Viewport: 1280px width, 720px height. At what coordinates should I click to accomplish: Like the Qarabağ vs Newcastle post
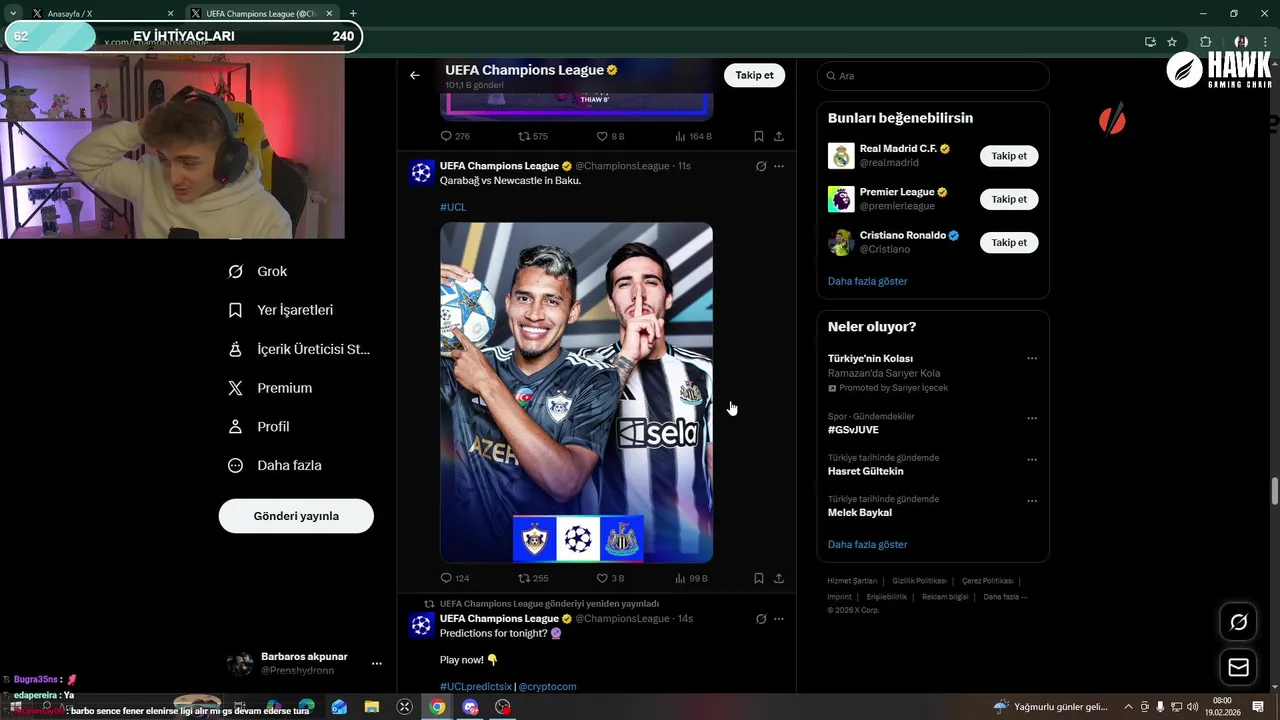pyautogui.click(x=610, y=578)
